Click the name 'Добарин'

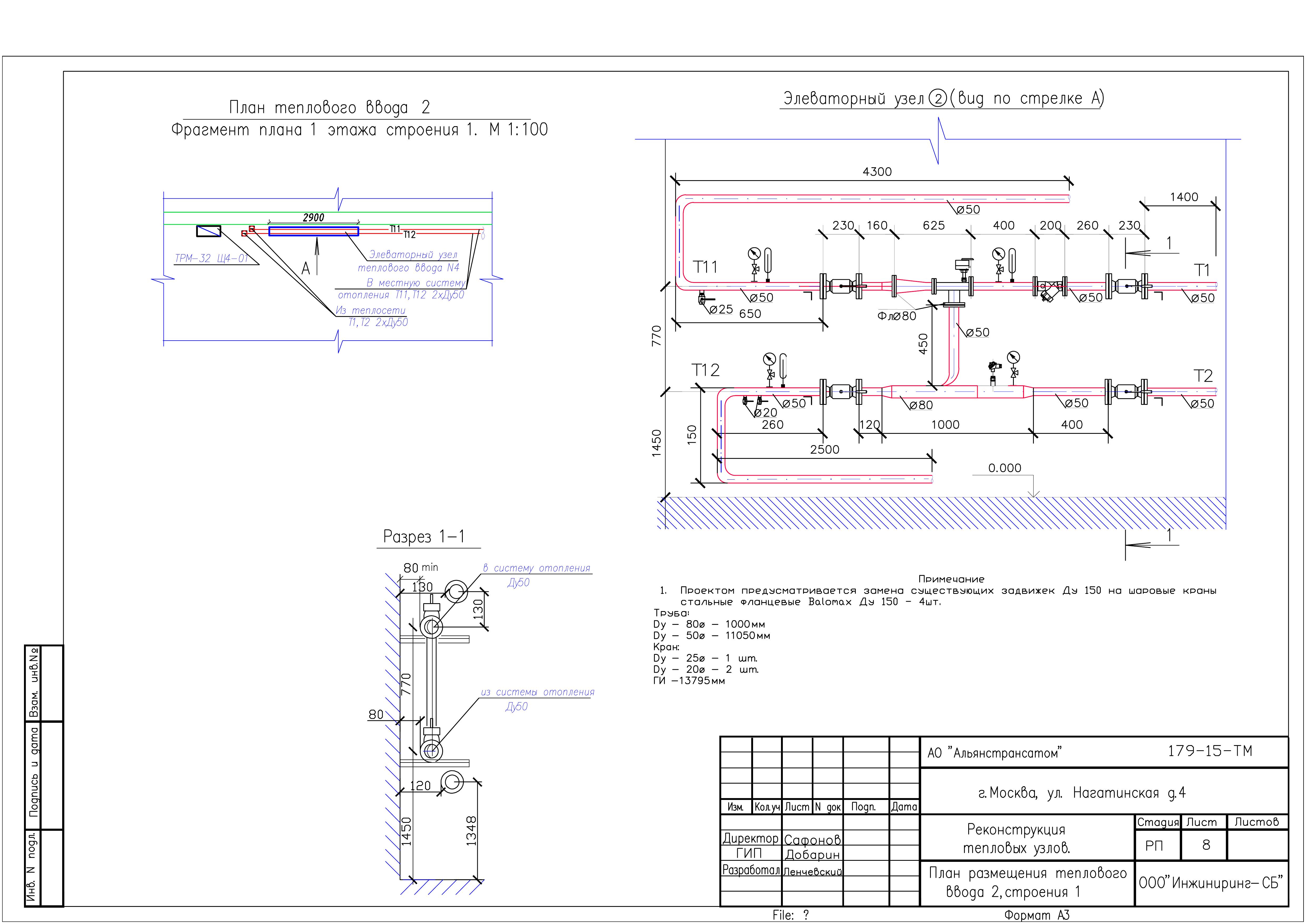(x=812, y=854)
